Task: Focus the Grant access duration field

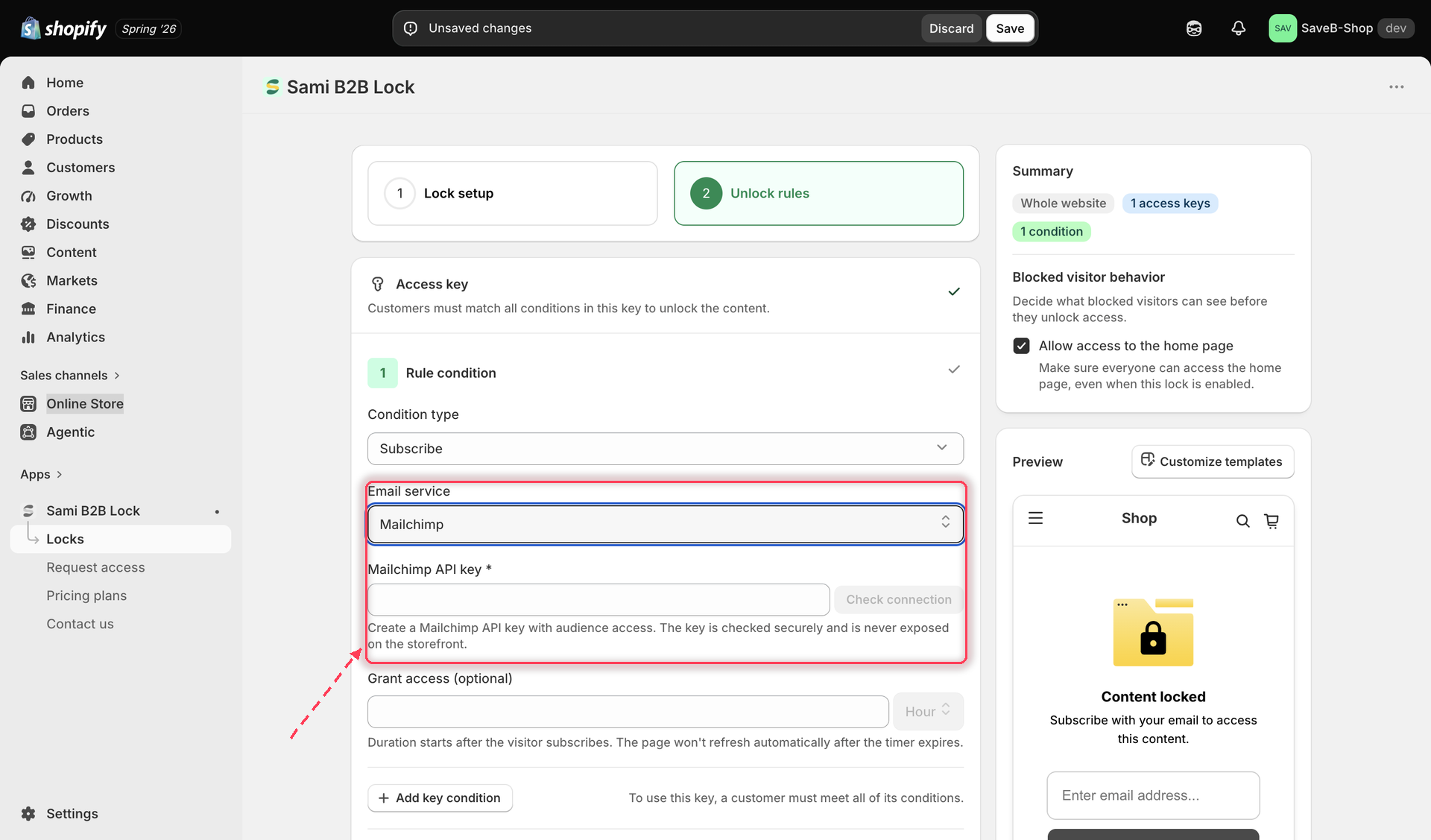Action: [628, 712]
